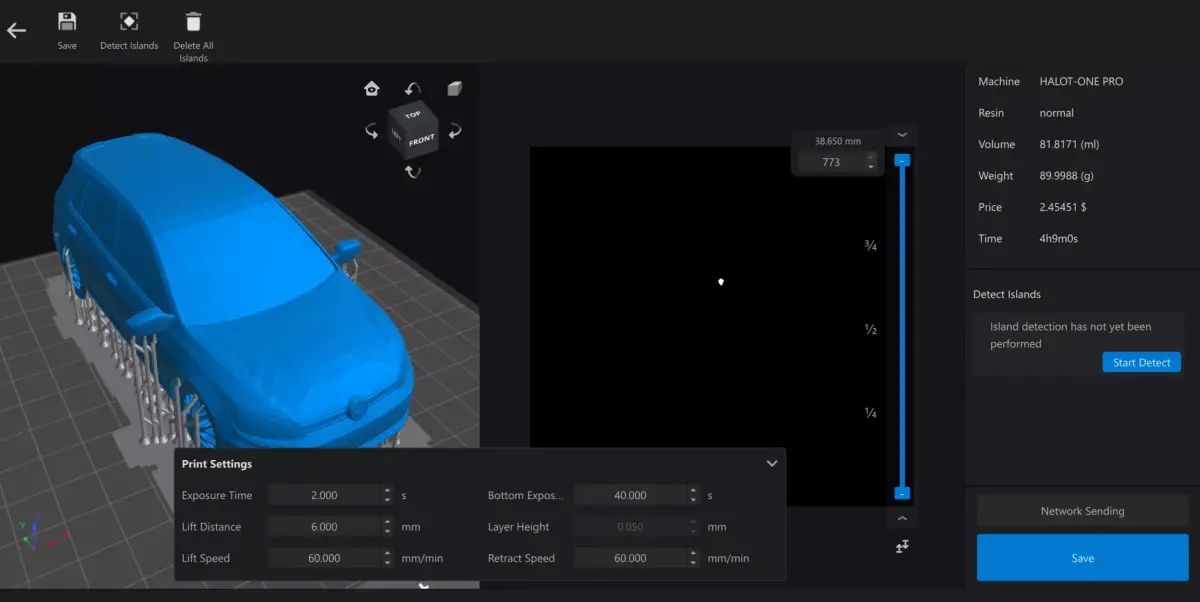Click the layer number field showing 773

tap(831, 161)
